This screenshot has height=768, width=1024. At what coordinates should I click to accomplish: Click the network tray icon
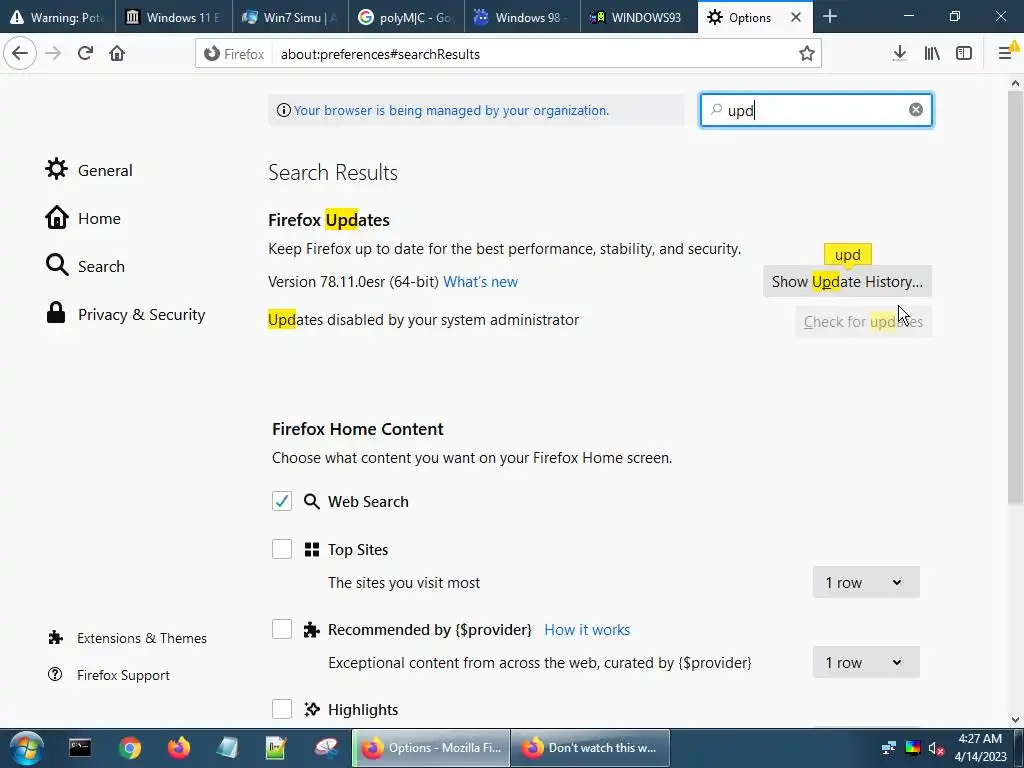coord(888,748)
